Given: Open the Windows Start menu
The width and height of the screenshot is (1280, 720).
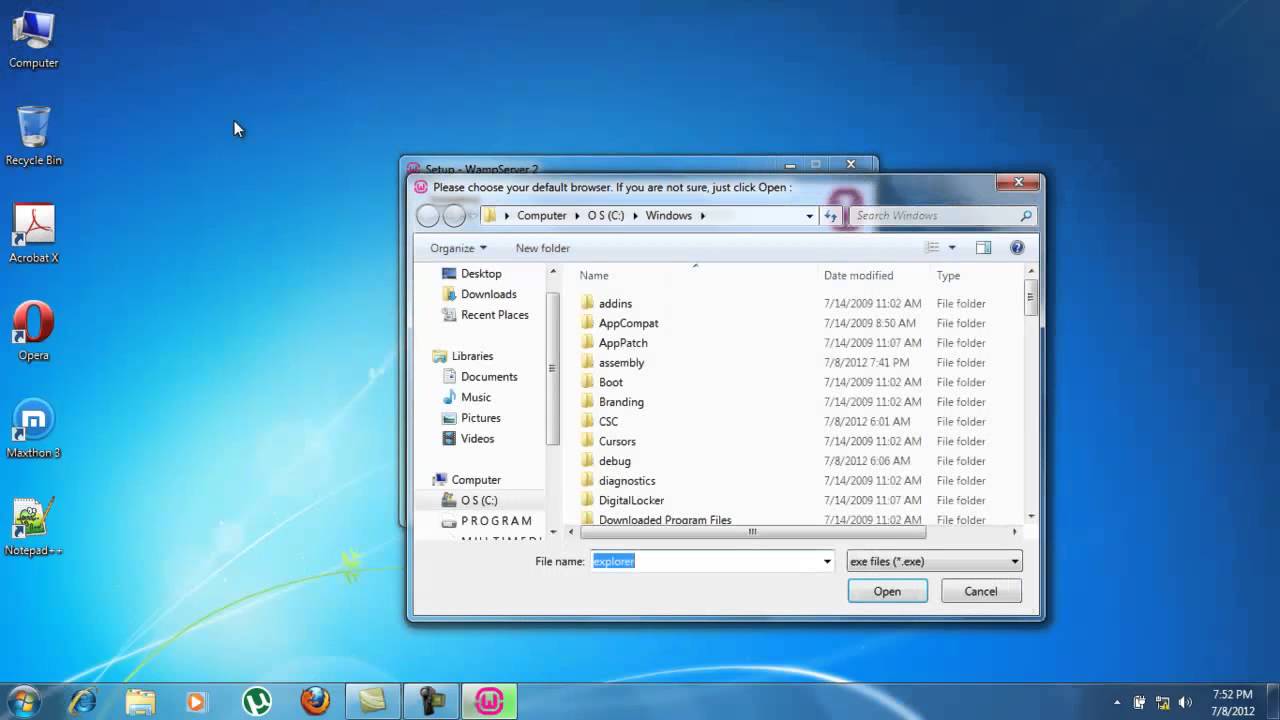Looking at the screenshot, I should [23, 701].
